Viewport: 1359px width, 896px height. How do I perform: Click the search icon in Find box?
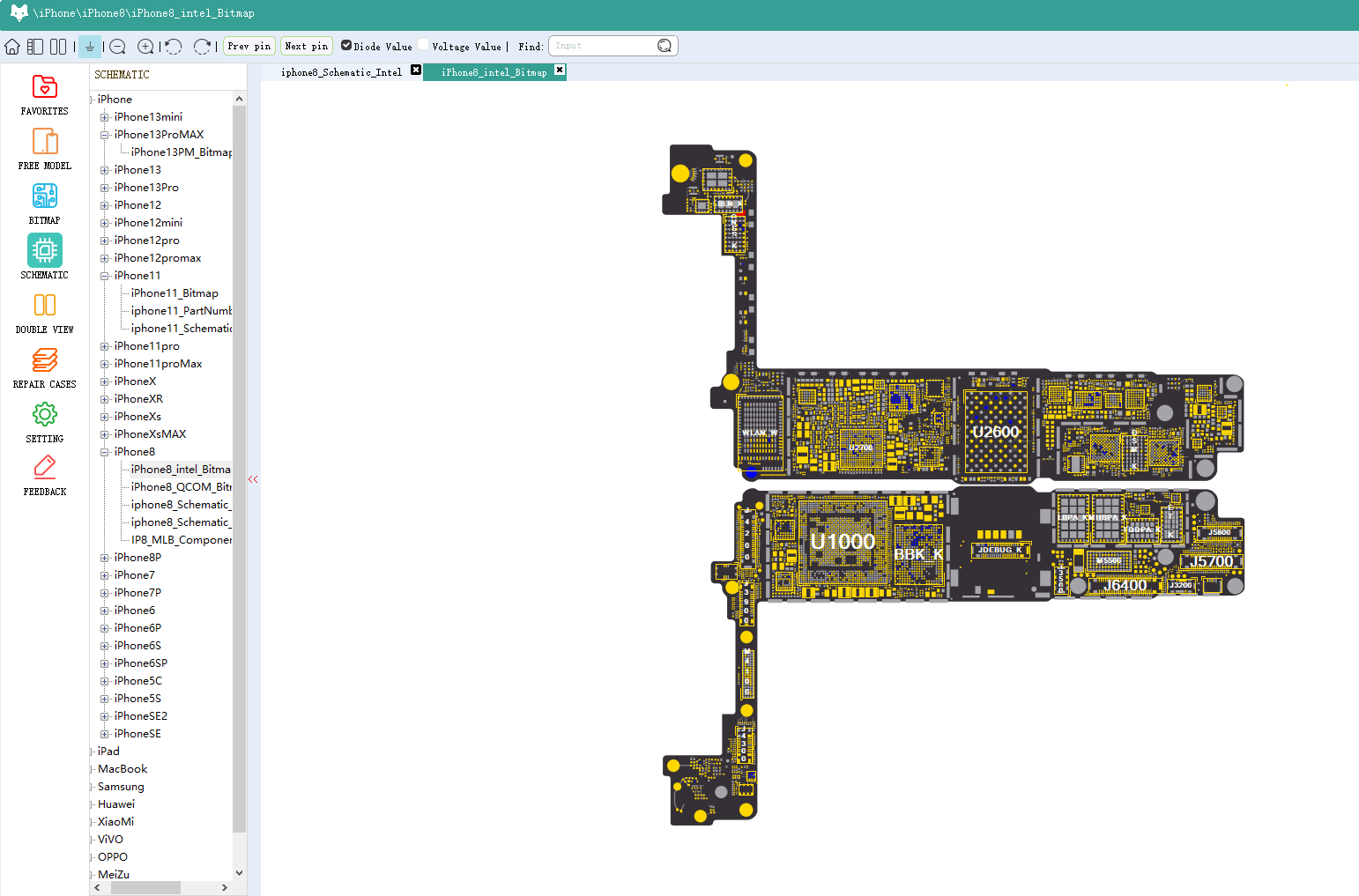(665, 46)
